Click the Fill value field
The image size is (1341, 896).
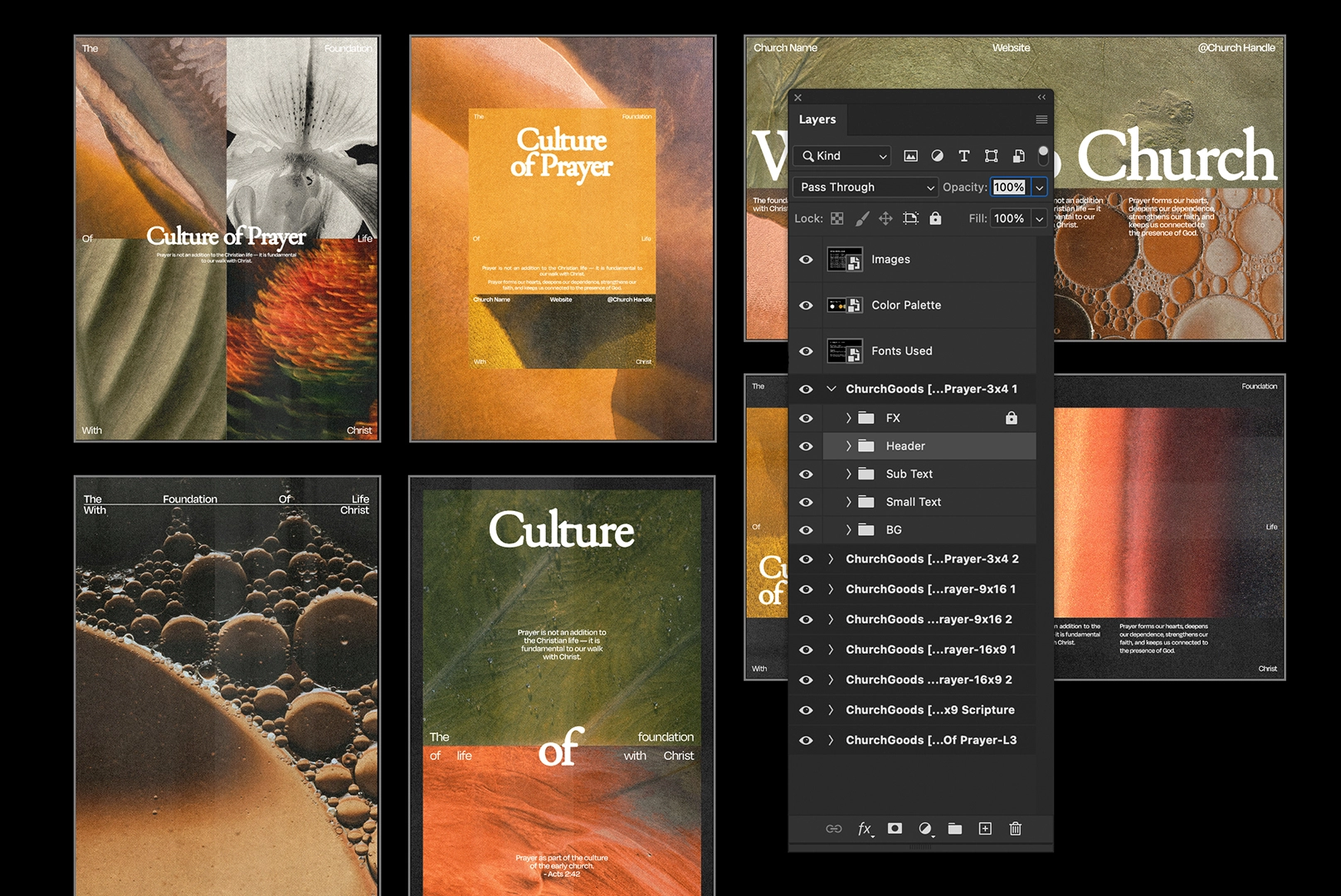[1010, 219]
